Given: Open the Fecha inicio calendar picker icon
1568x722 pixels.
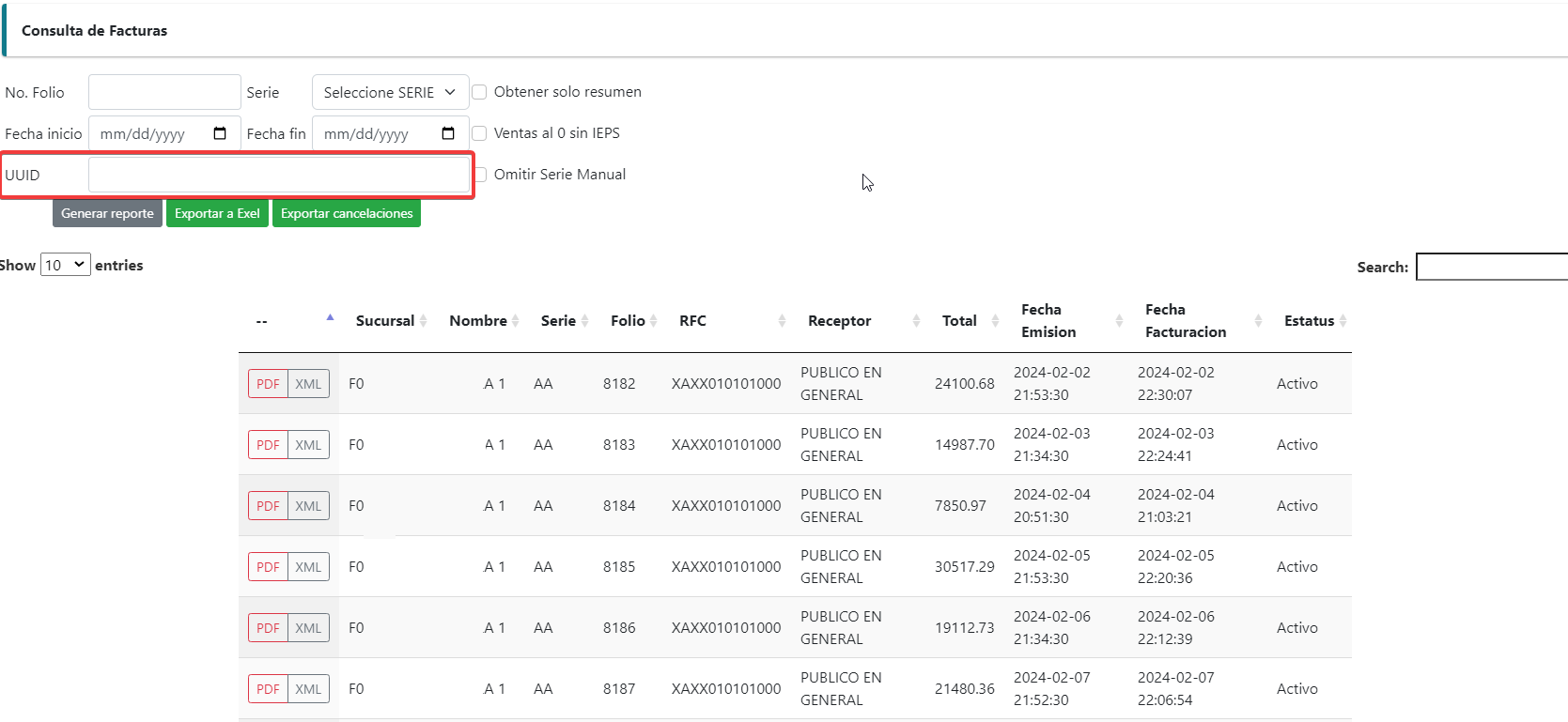Looking at the screenshot, I should click(220, 133).
